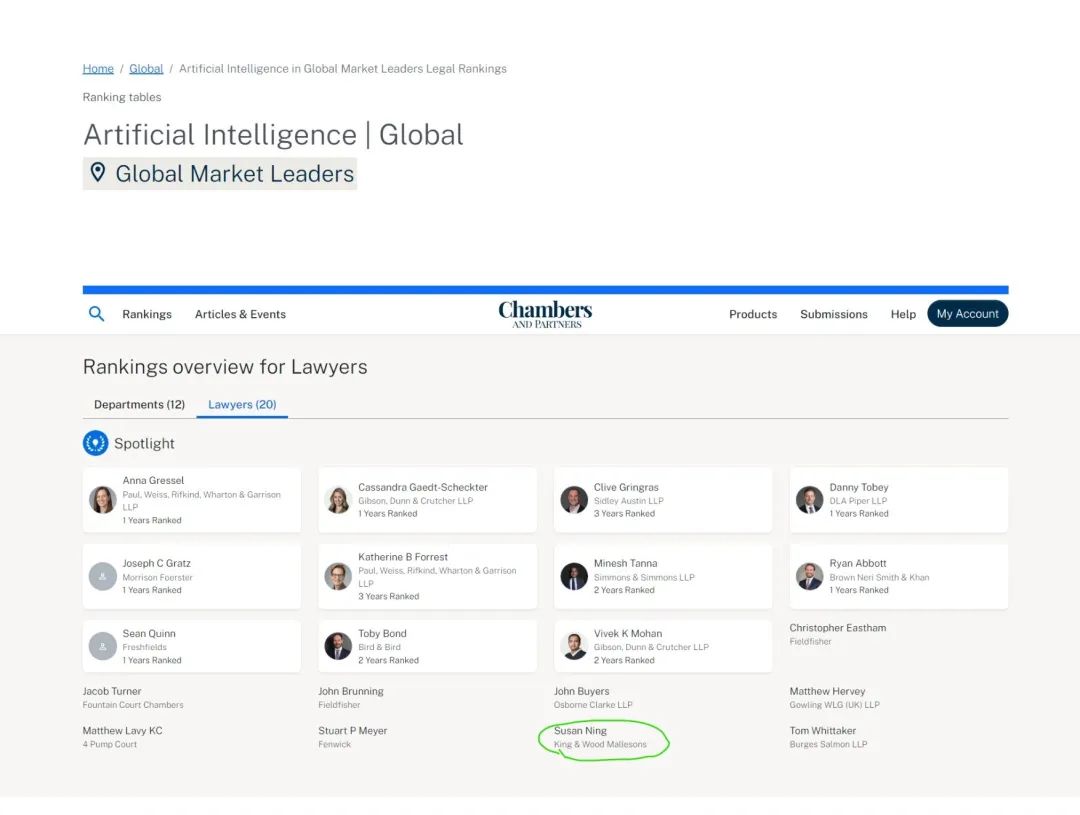Open Stuart P Meyer's profile link

point(353,730)
